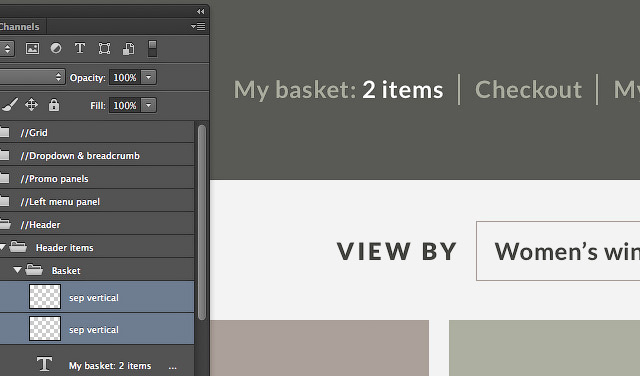This screenshot has height=376, width=640.
Task: Filter layers by adjustment layer icon
Action: (x=56, y=48)
